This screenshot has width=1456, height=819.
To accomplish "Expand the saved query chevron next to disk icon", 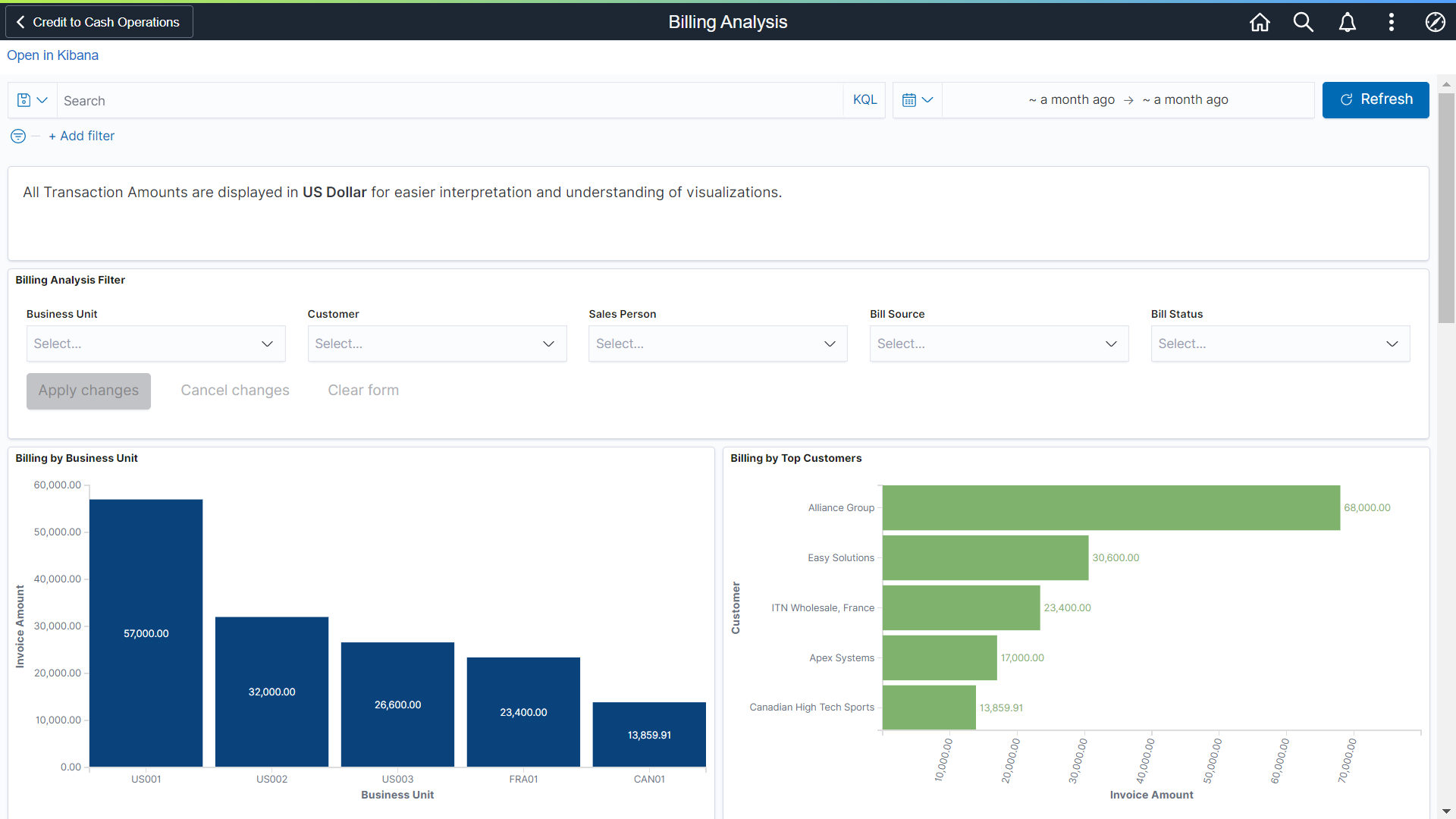I will pyautogui.click(x=42, y=99).
